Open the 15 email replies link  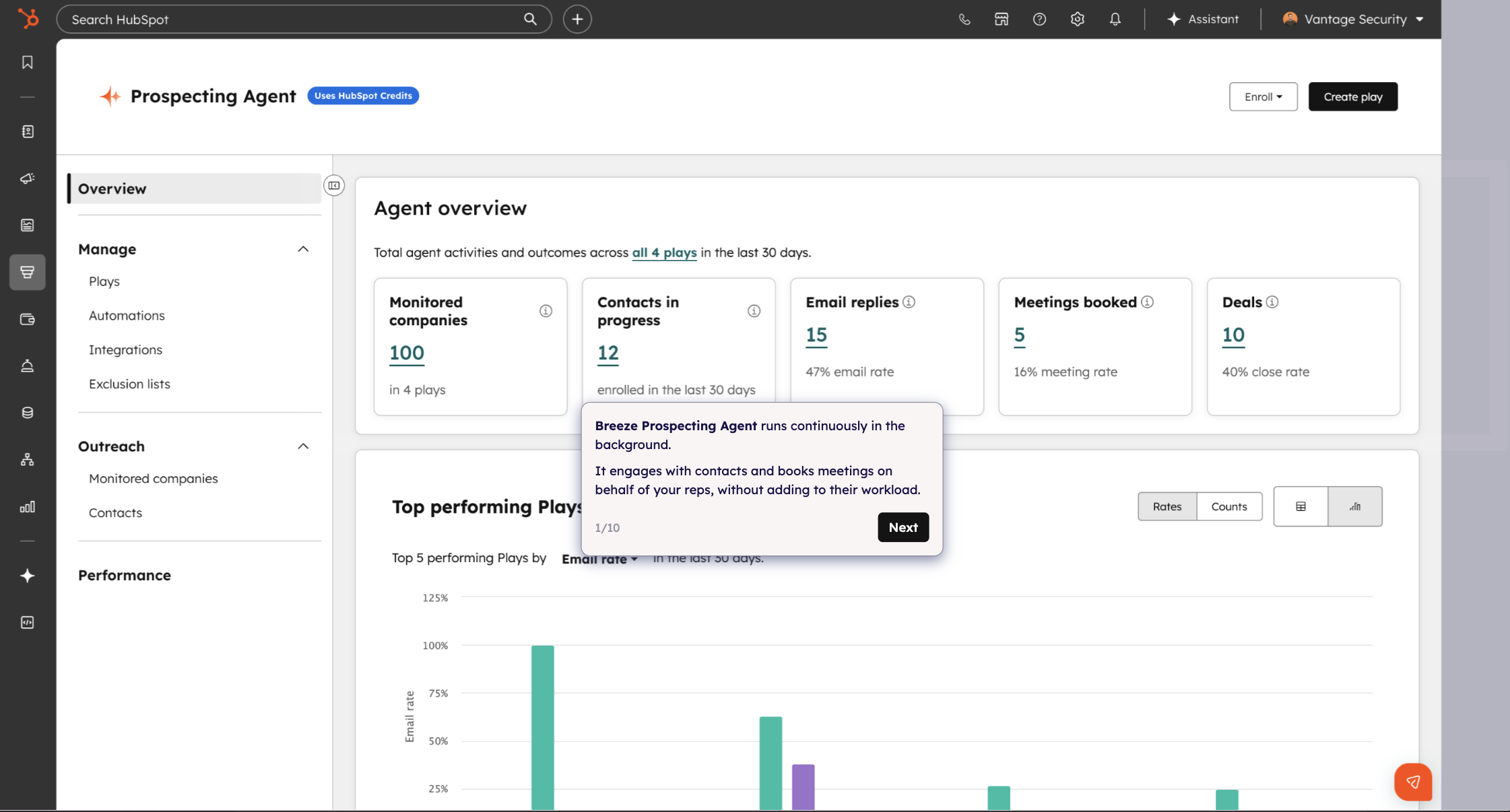pos(816,335)
